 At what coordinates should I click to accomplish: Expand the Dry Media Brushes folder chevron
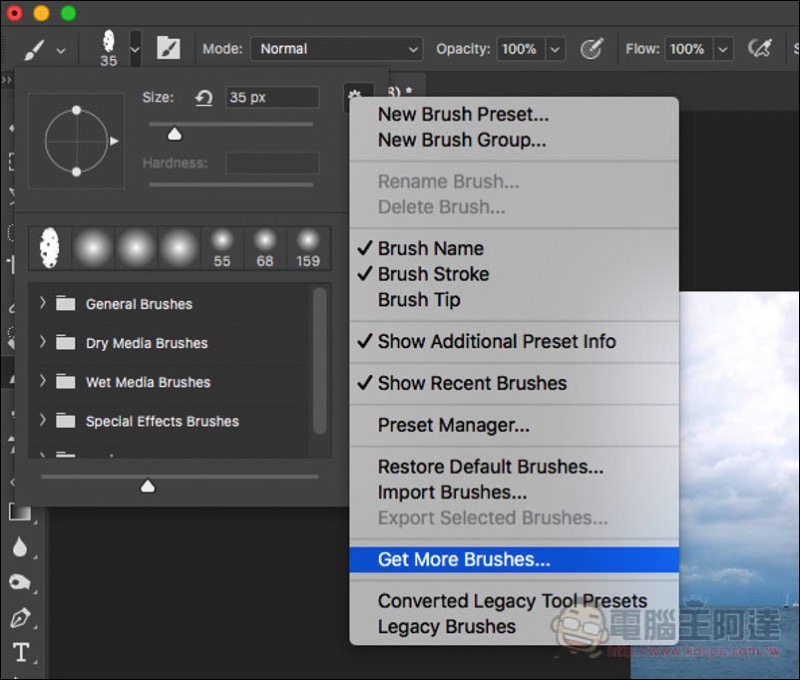pyautogui.click(x=43, y=342)
